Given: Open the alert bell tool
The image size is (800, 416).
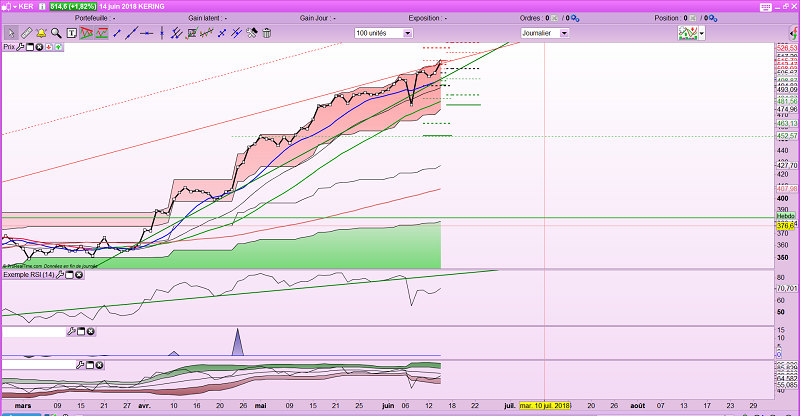Looking at the screenshot, I should 41,33.
